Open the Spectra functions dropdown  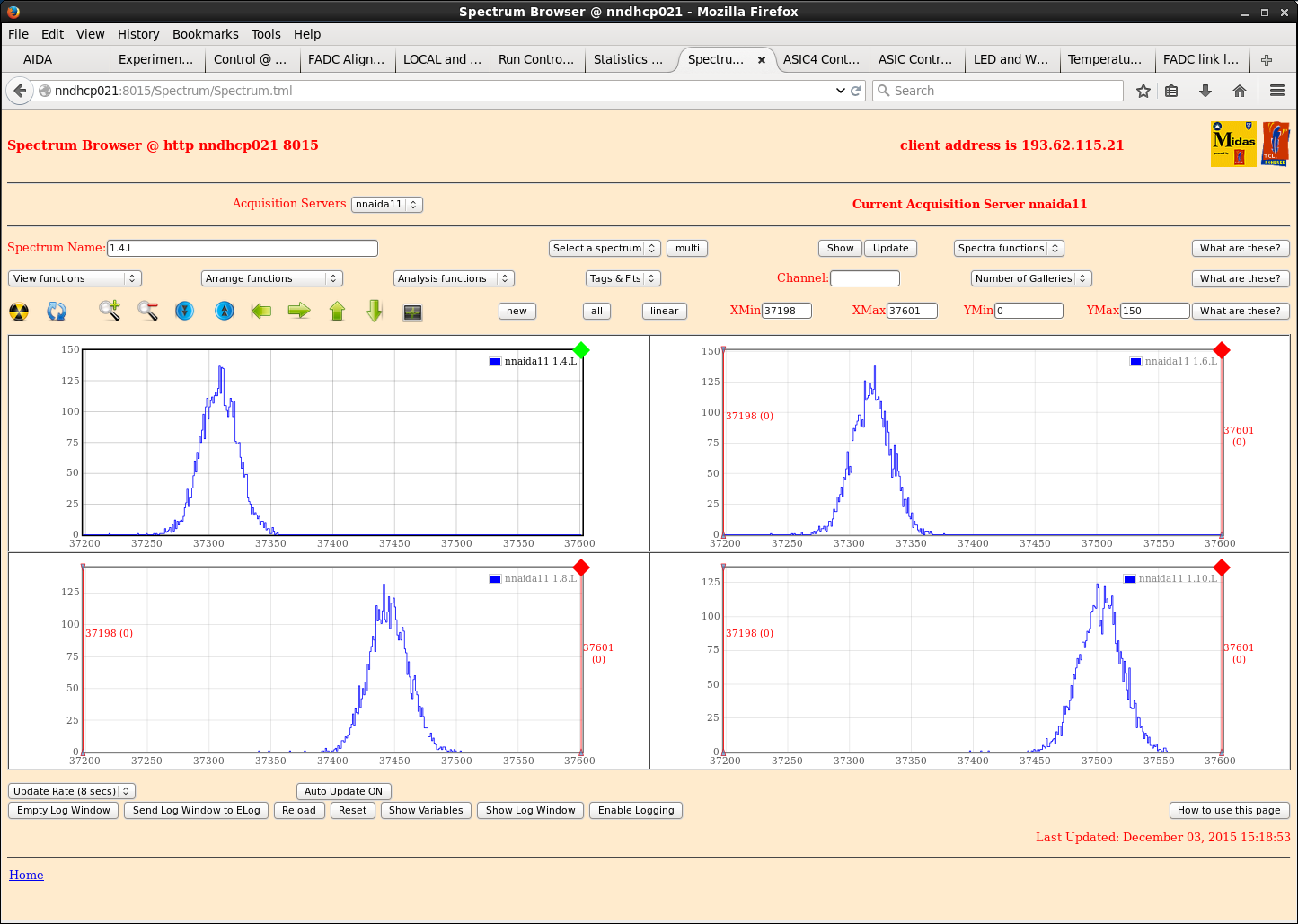coord(1009,248)
